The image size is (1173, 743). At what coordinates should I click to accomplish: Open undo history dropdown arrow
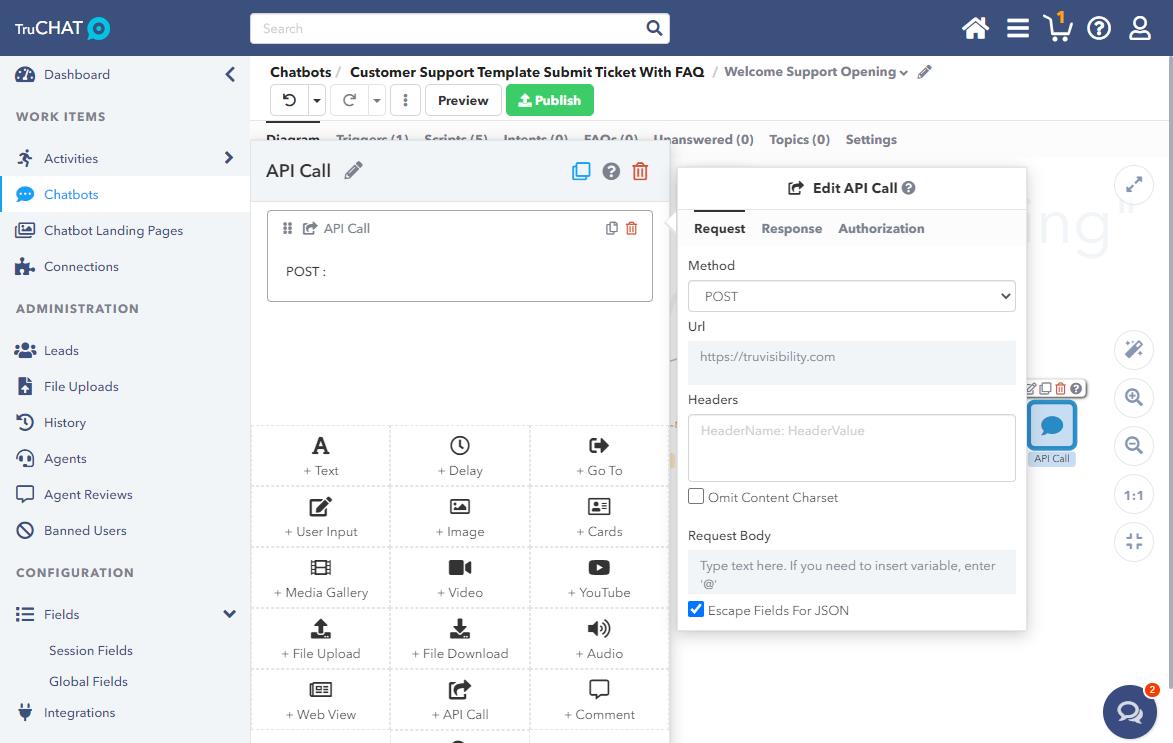317,100
